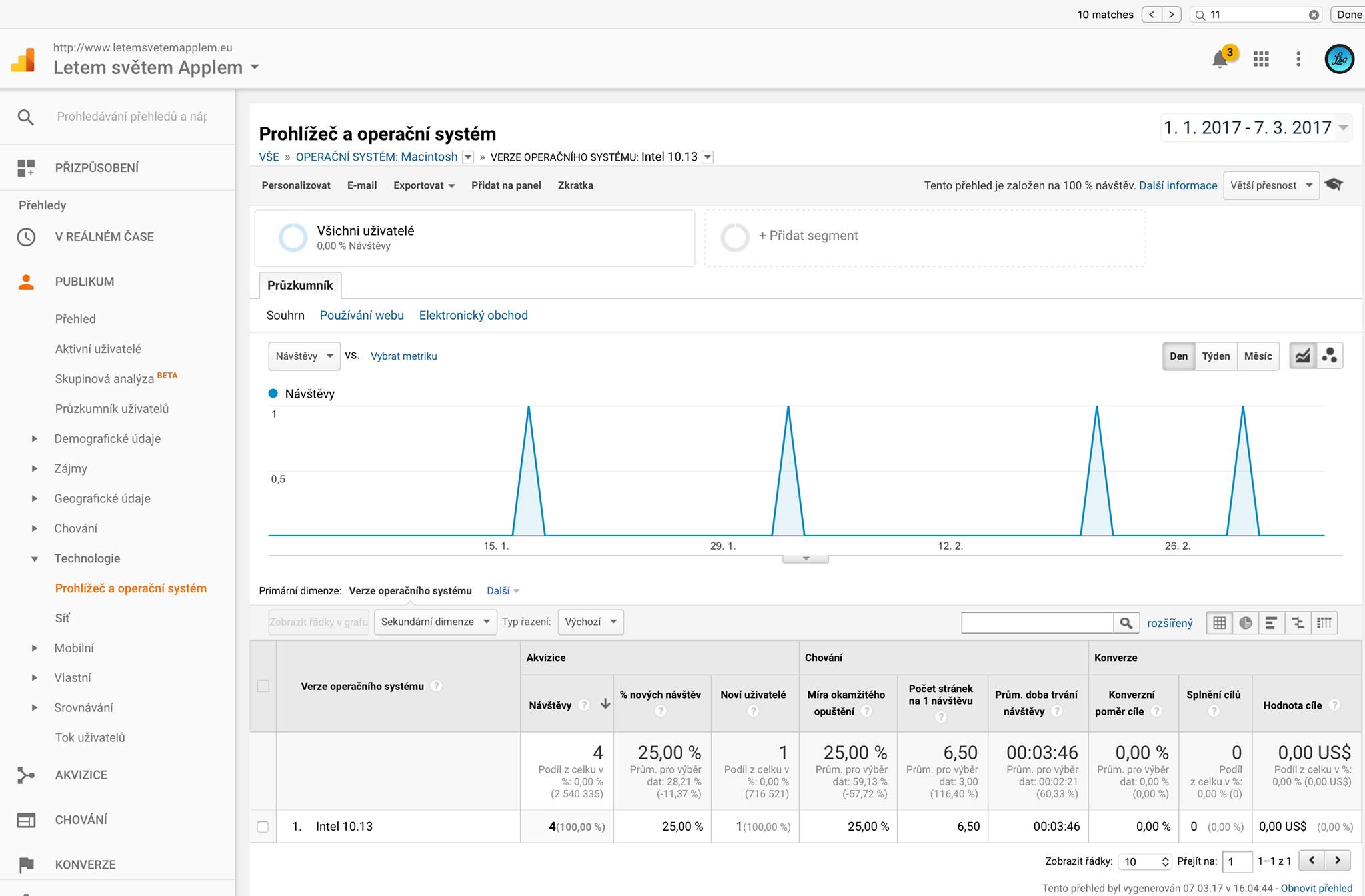Toggle the select-all header checkbox
Image resolution: width=1365 pixels, height=896 pixels.
[263, 686]
